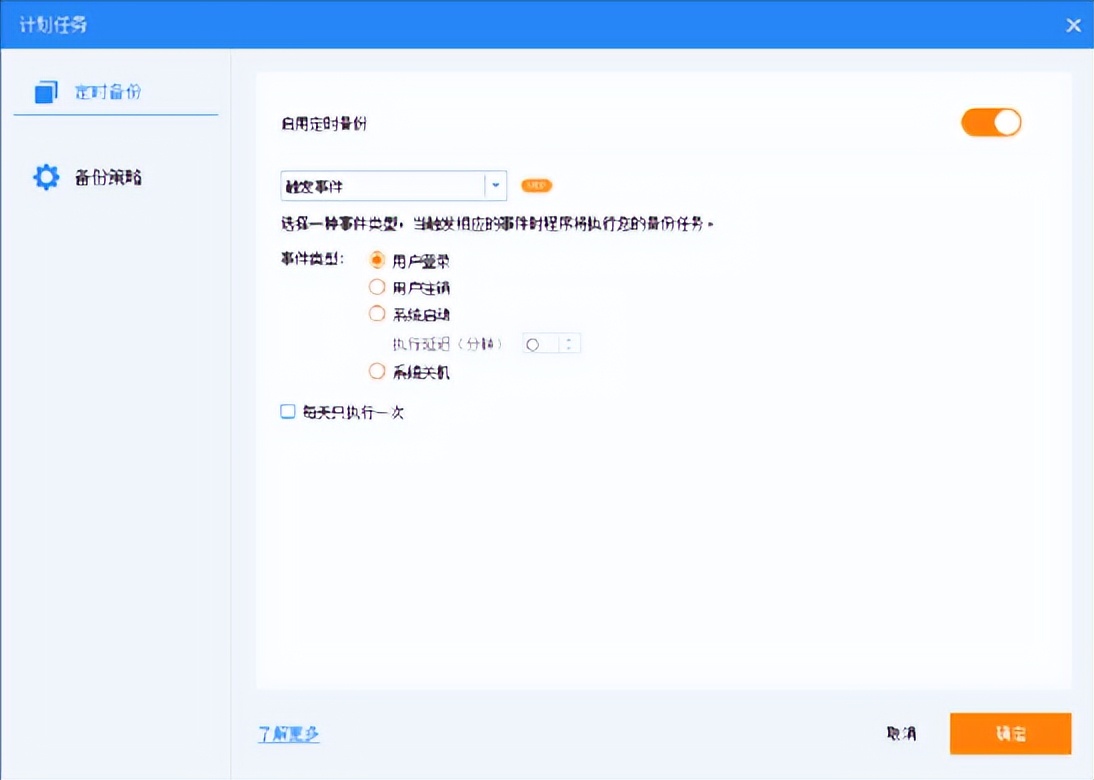Image resolution: width=1094 pixels, height=780 pixels.
Task: Toggle off 启用定时备份 switch
Action: [x=991, y=122]
